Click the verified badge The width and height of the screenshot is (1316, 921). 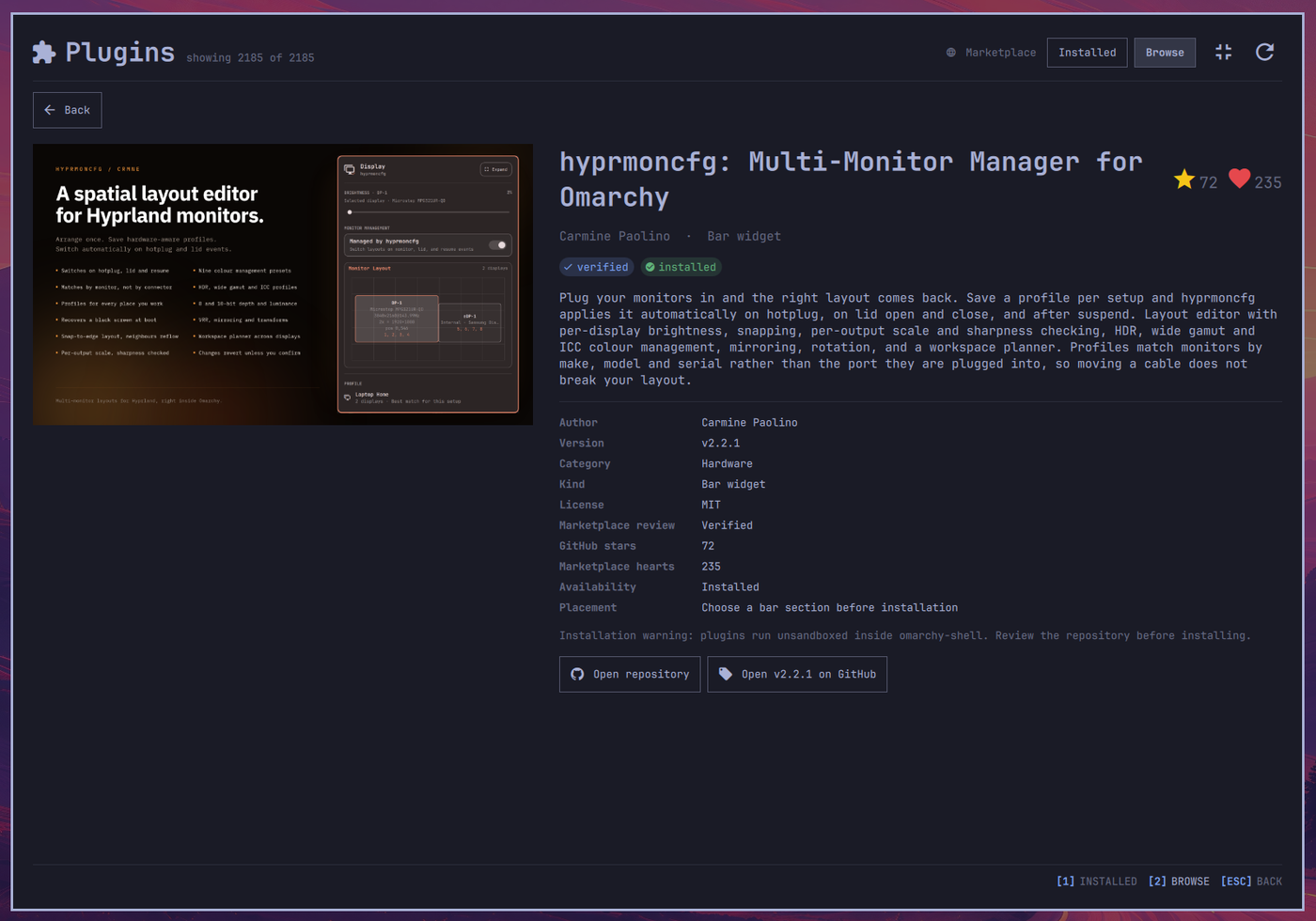coord(597,267)
